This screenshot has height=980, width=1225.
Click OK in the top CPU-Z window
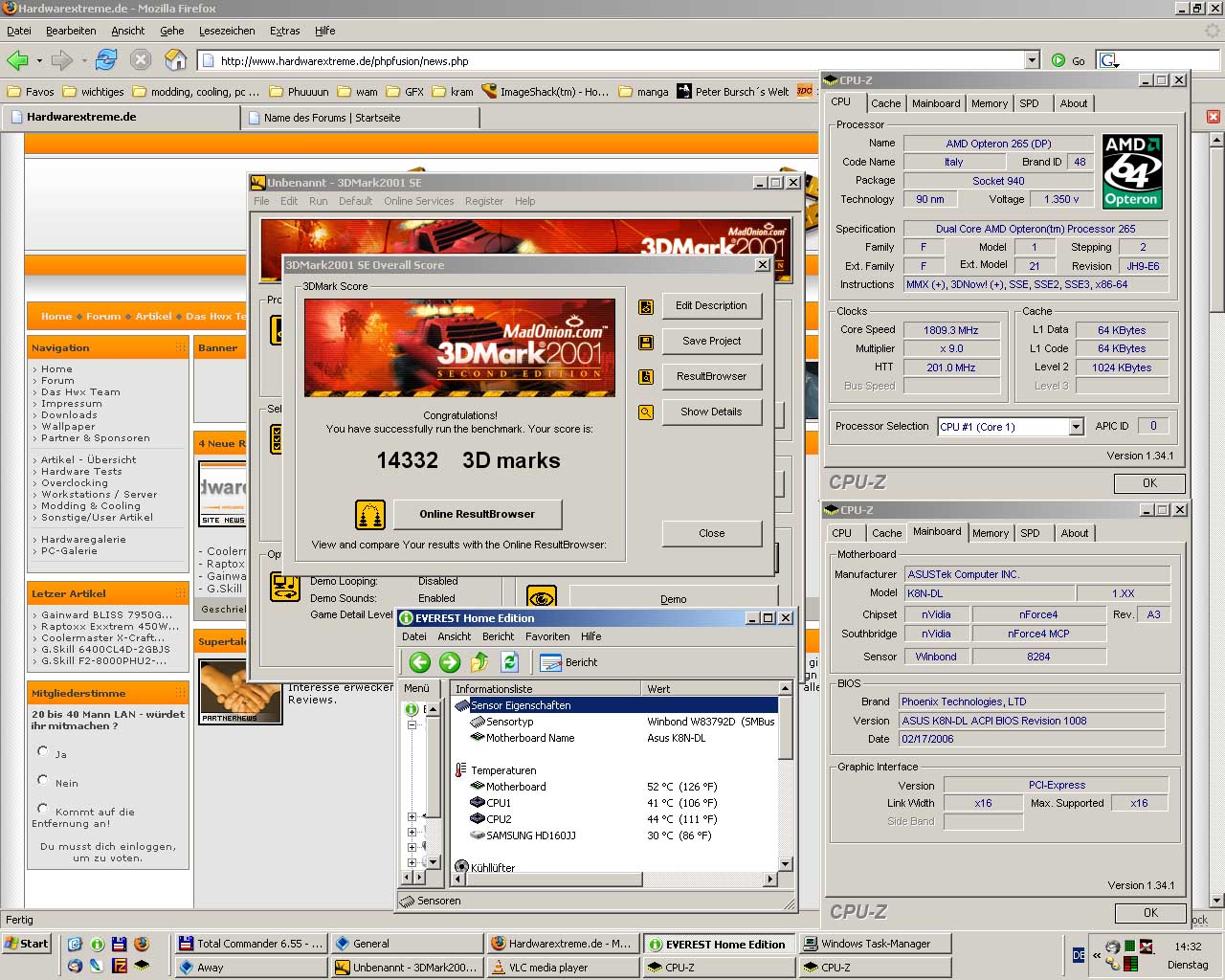[1149, 483]
